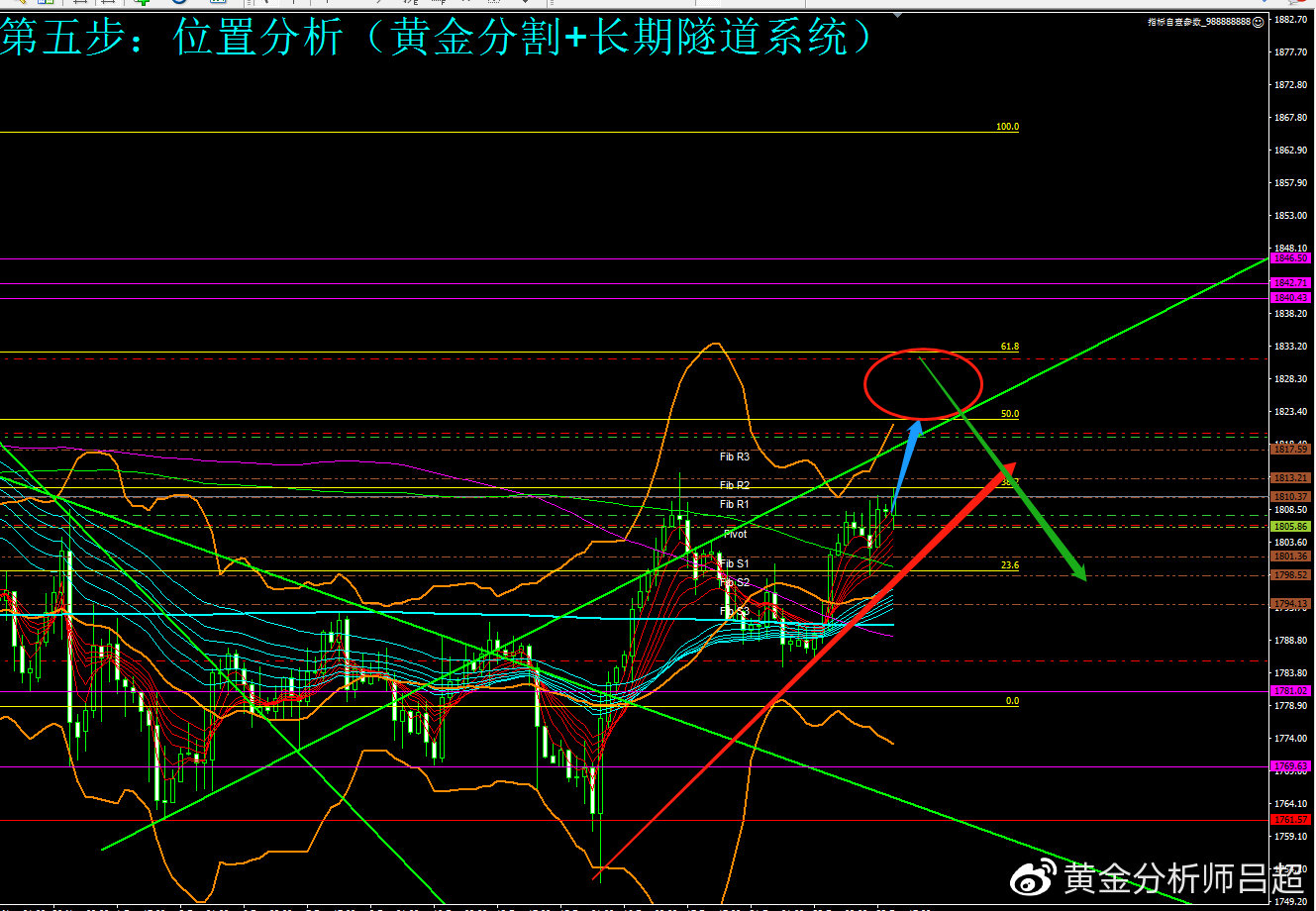
Task: Click the magenta 1781.02 price tag
Action: pyautogui.click(x=1293, y=691)
